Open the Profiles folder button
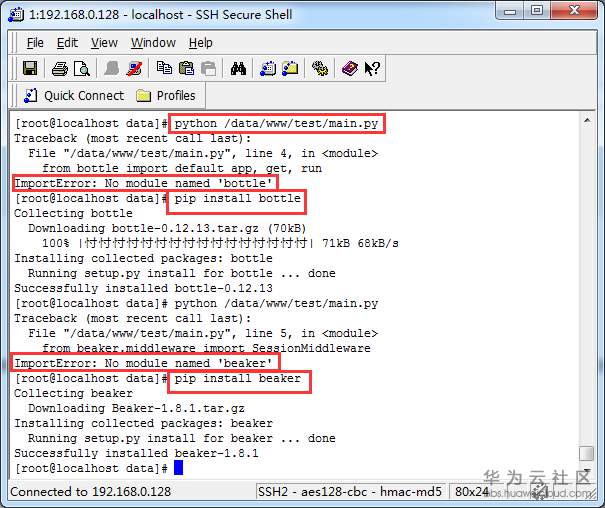605x508 pixels. click(166, 96)
